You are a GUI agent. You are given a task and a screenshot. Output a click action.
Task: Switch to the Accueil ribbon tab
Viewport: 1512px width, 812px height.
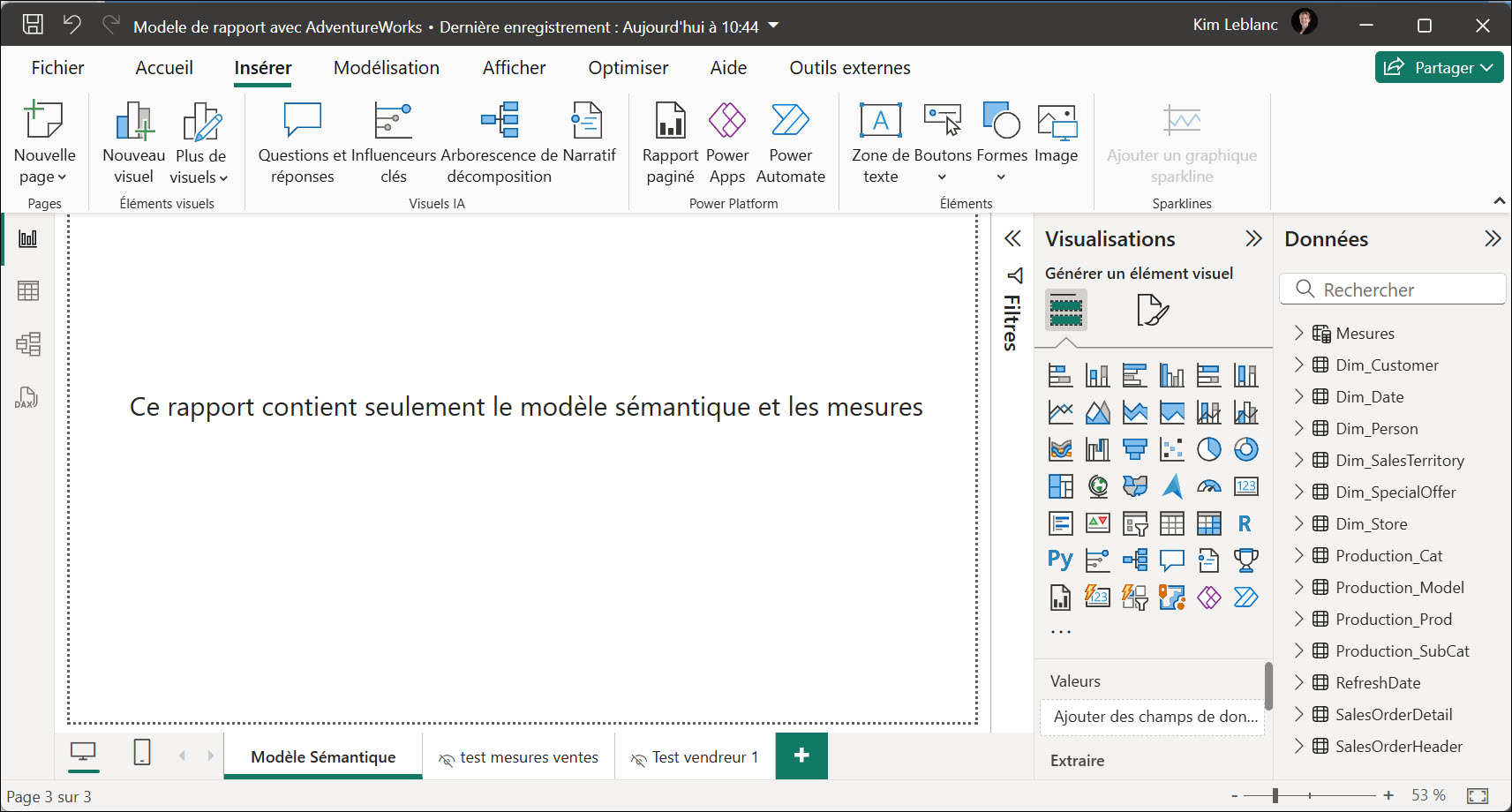click(x=164, y=68)
